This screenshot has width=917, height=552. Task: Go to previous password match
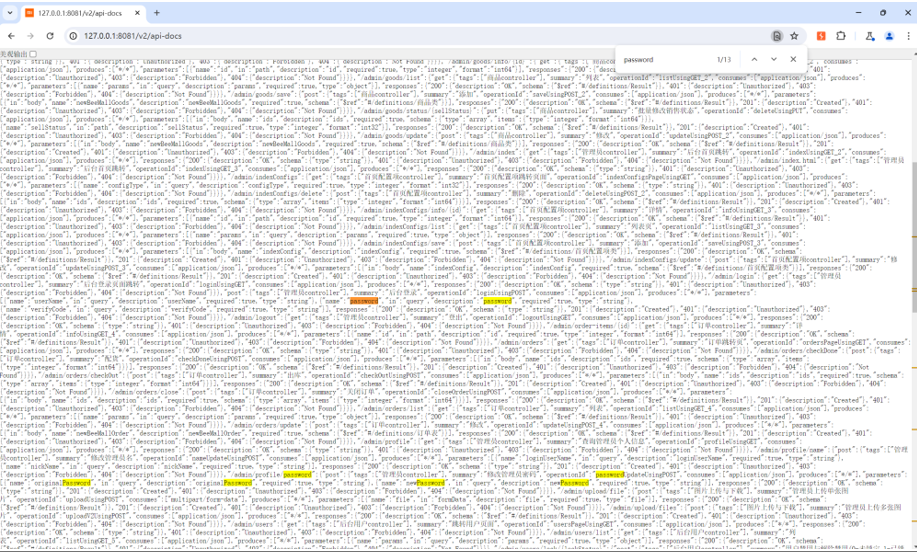(x=754, y=60)
